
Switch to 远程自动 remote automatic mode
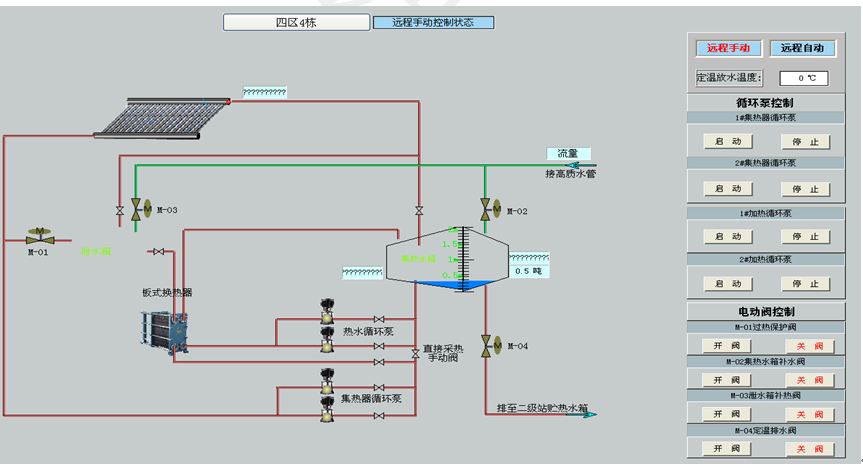(803, 48)
